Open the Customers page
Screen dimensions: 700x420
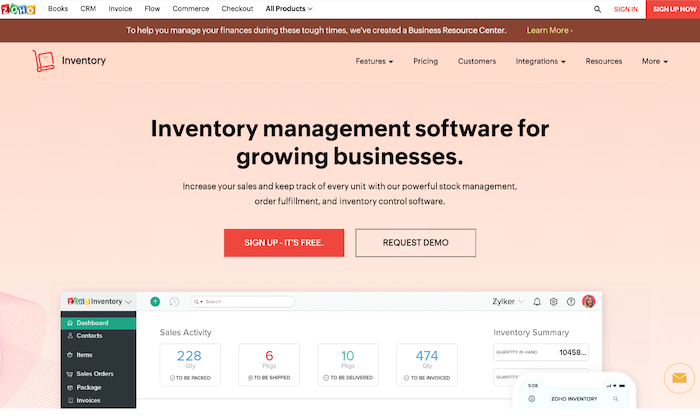[x=477, y=61]
